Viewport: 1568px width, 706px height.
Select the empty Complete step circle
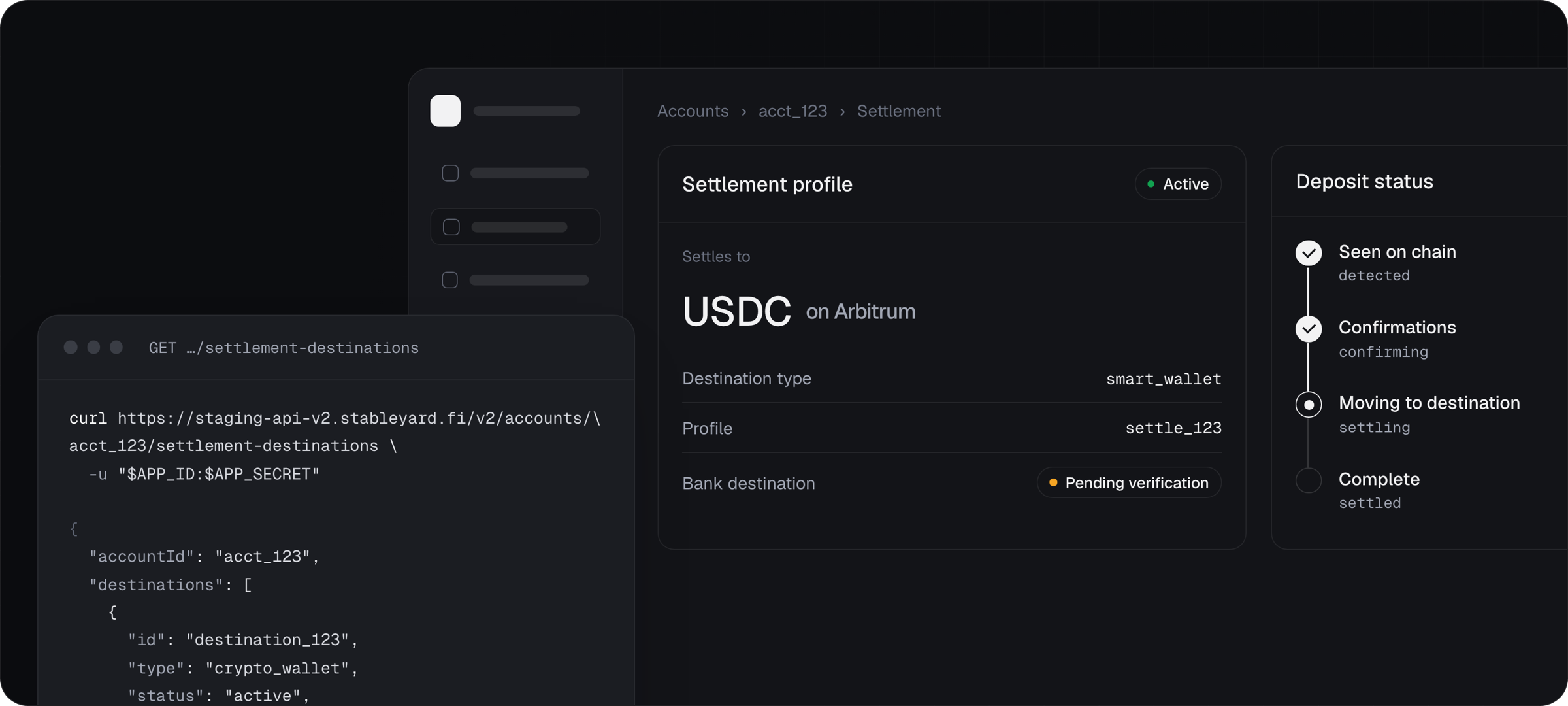point(1309,480)
